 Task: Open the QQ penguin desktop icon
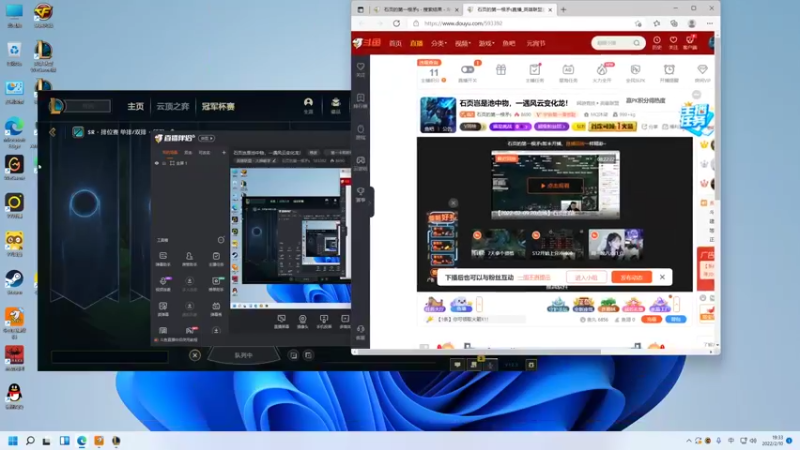click(x=14, y=396)
